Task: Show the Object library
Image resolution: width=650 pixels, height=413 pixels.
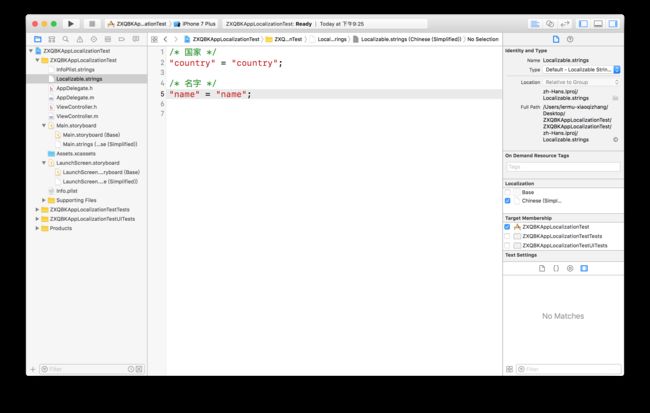Action: click(x=570, y=268)
